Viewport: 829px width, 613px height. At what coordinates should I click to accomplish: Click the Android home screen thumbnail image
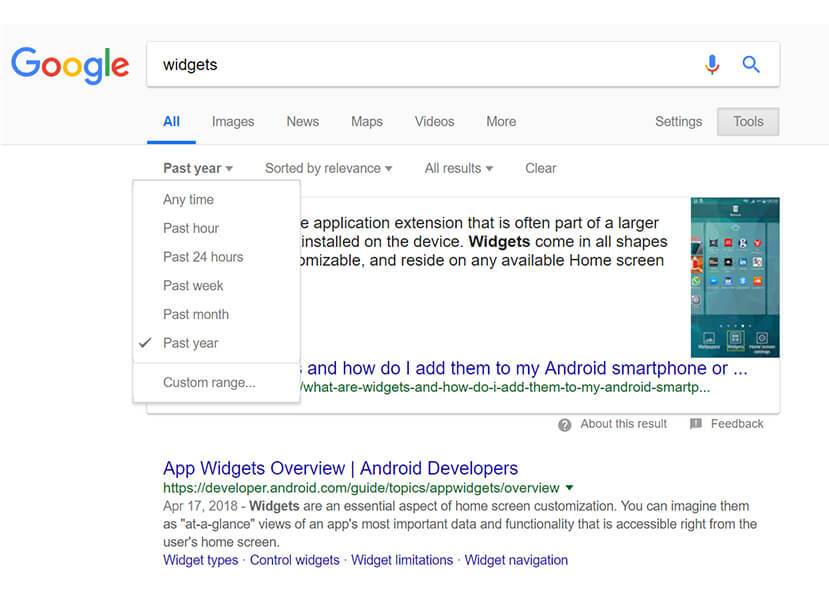[x=737, y=277]
